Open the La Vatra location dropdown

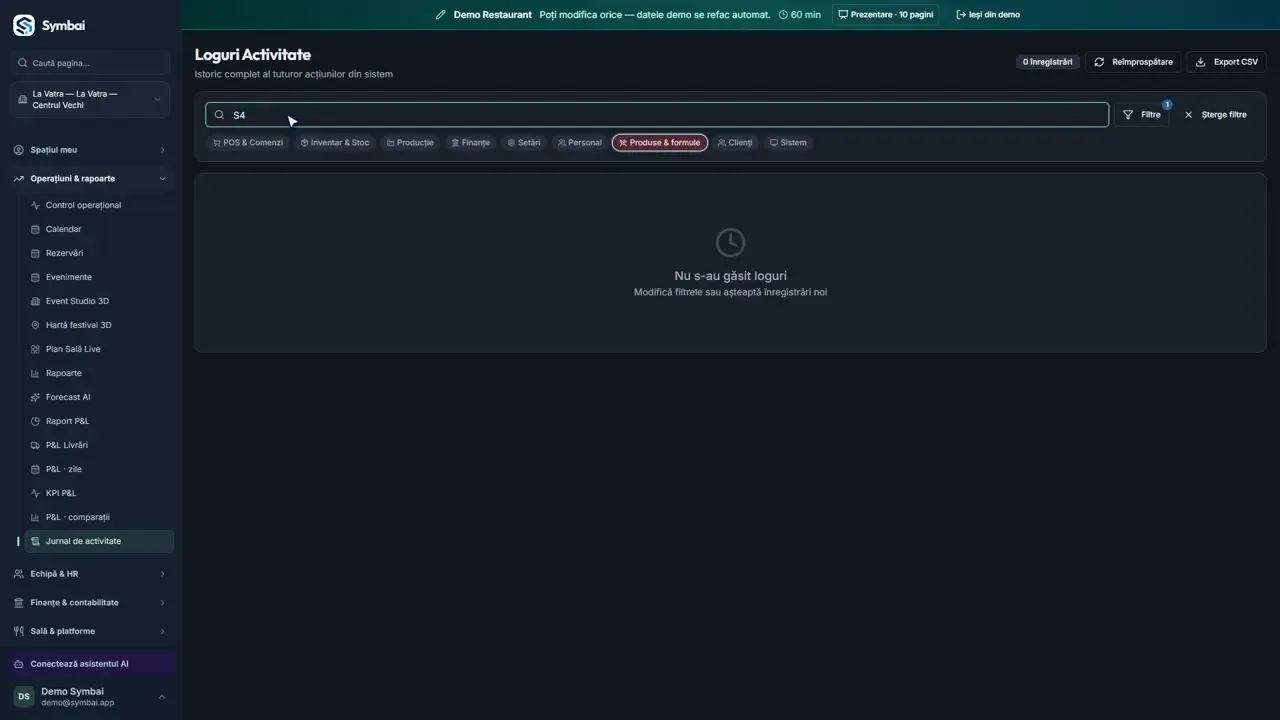[90, 100]
